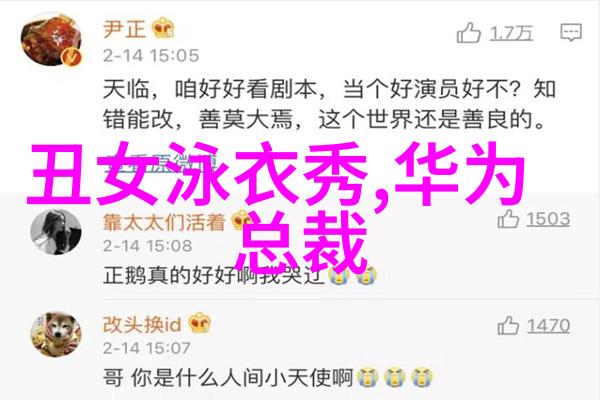Select the comment text 哥 你是什么人间小天使啊
The image size is (600, 400).
pyautogui.click(x=227, y=378)
